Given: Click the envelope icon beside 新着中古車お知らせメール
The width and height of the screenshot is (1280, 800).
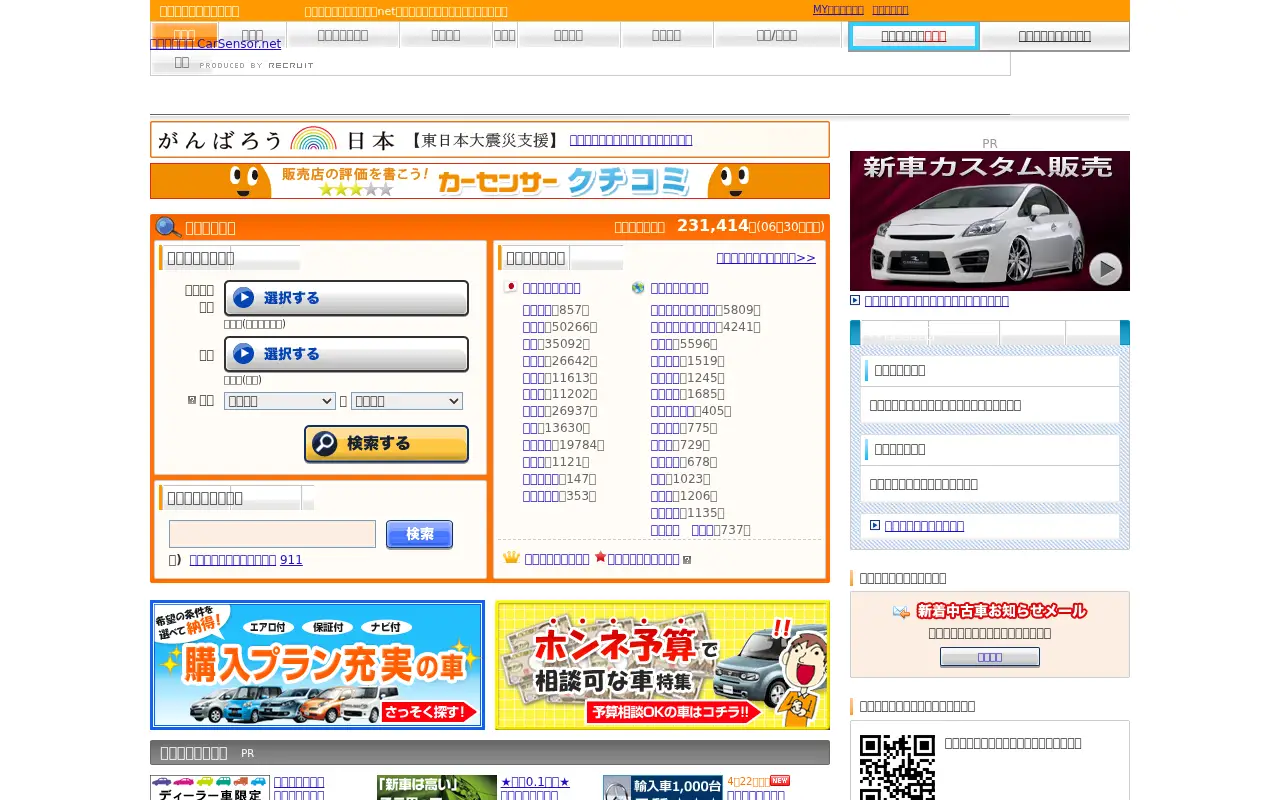Looking at the screenshot, I should [x=902, y=611].
